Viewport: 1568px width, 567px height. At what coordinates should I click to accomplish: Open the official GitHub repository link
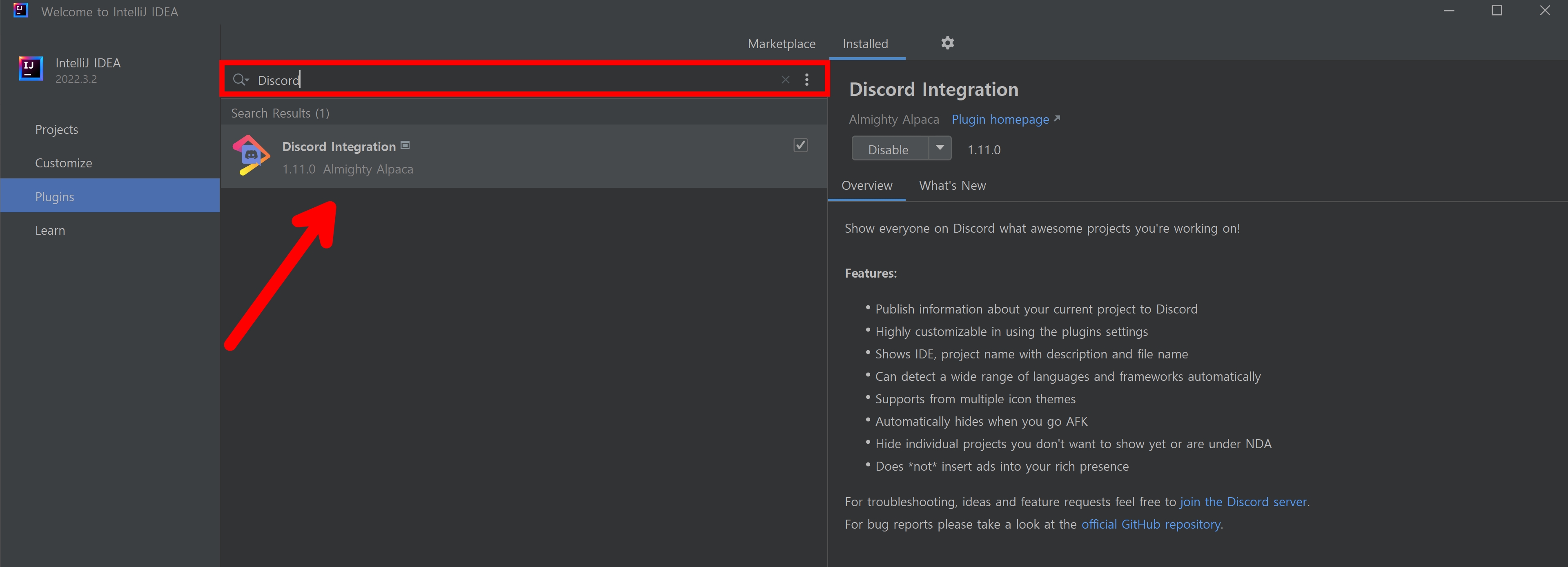pyautogui.click(x=1150, y=525)
